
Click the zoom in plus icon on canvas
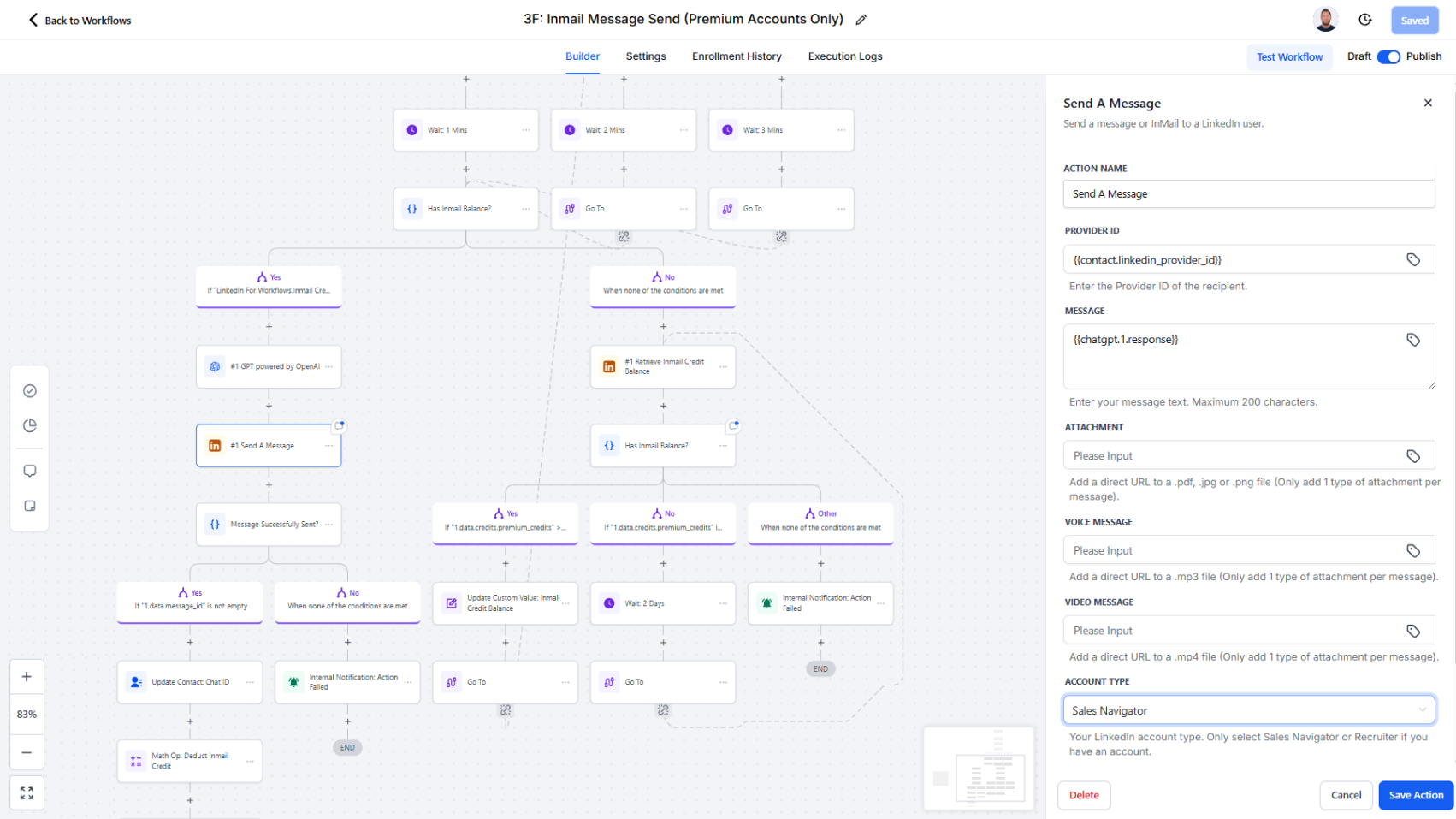(x=27, y=676)
